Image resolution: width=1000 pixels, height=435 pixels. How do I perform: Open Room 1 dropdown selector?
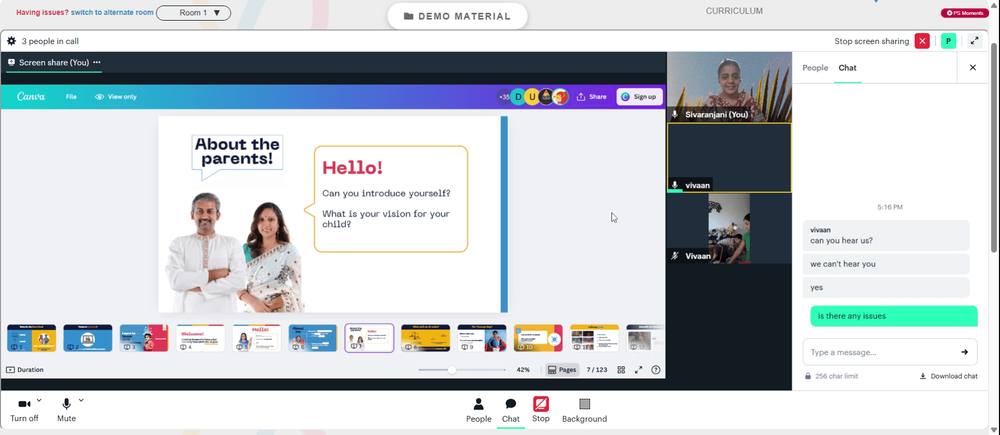tap(193, 13)
